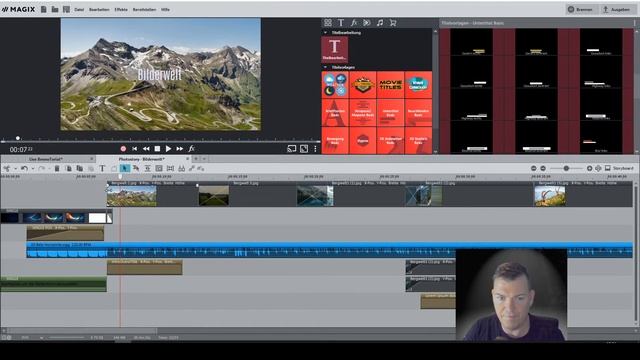Screen dimensions: 640x360
Task: Open the Bearbeiten menu
Action: pyautogui.click(x=99, y=9)
